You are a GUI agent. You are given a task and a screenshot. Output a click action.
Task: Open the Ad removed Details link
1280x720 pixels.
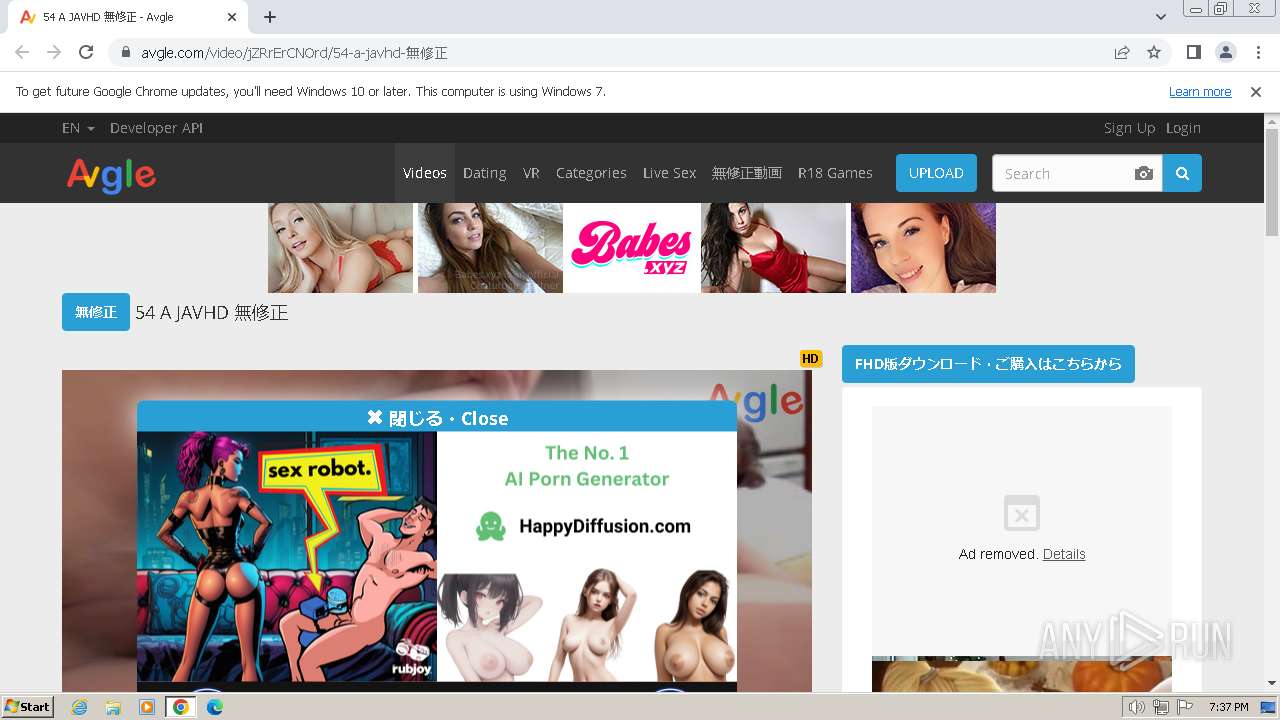click(1064, 554)
